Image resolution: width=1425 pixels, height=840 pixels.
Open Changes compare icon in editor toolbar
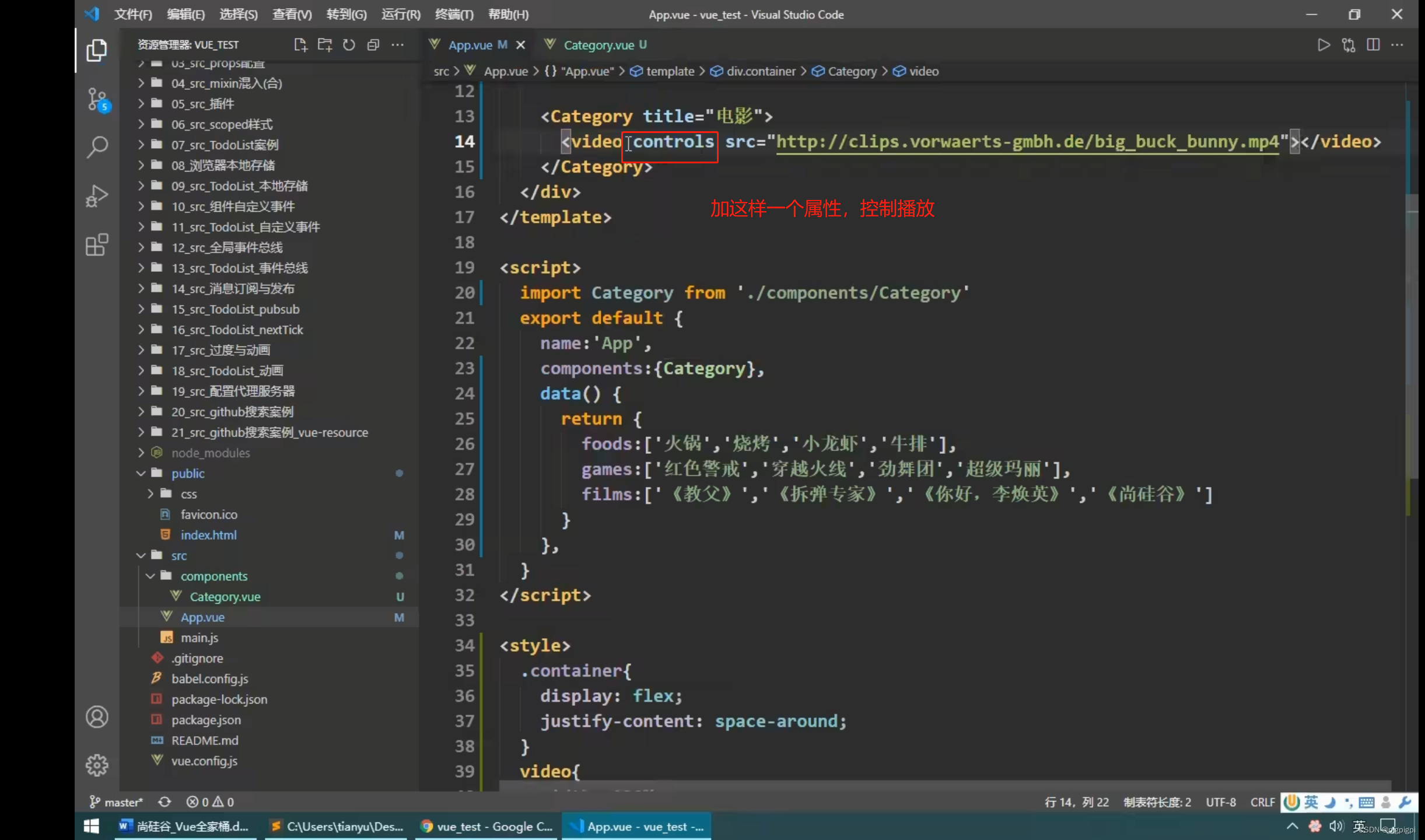point(1349,45)
